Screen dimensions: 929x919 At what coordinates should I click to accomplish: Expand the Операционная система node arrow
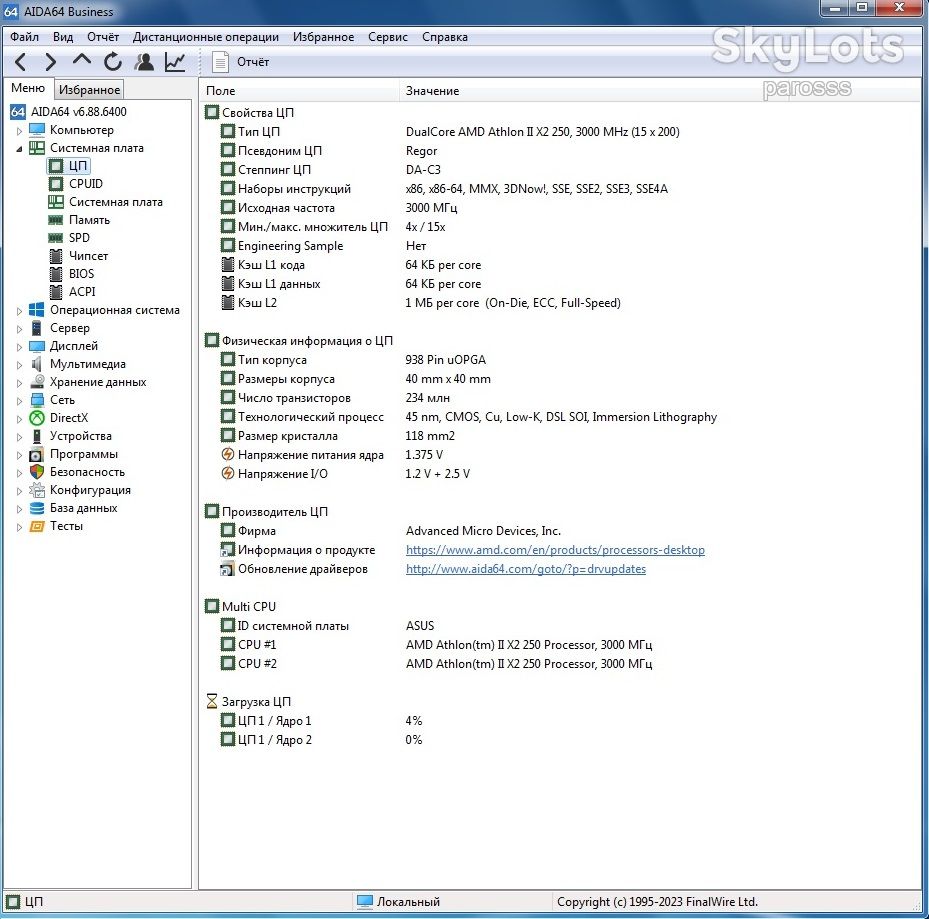pos(19,311)
